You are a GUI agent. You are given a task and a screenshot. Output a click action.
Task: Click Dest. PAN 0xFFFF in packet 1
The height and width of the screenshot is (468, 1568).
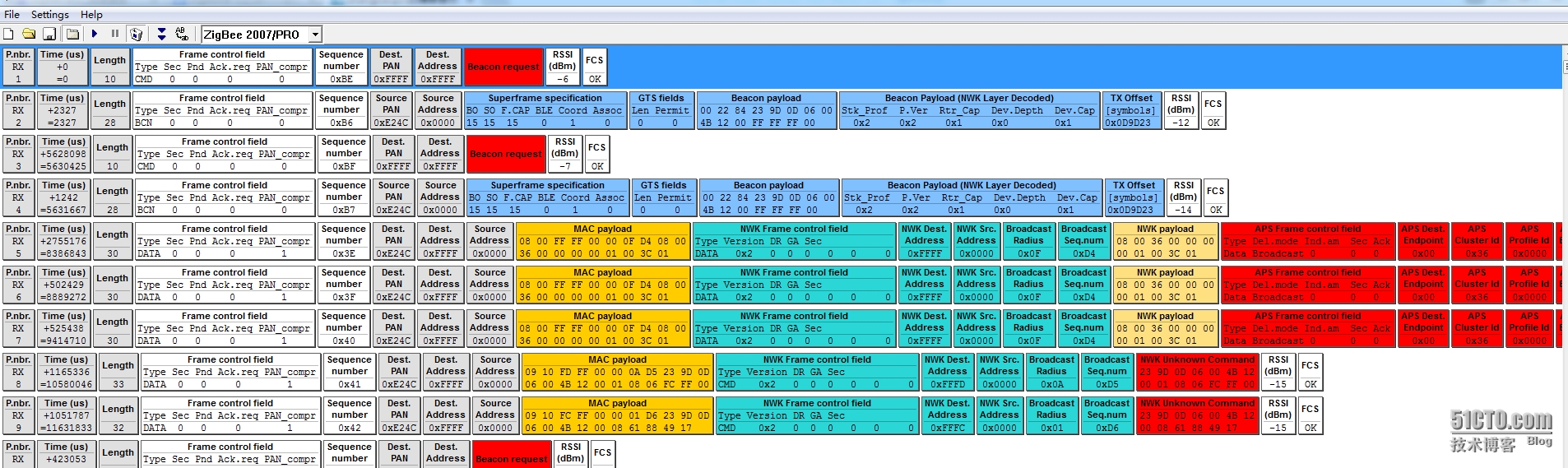[x=391, y=67]
